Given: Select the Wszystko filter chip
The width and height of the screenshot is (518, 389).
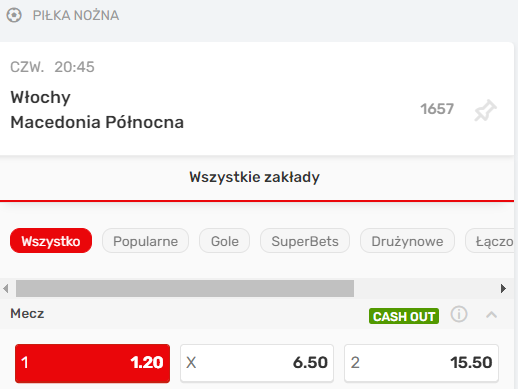Looking at the screenshot, I should [51, 241].
